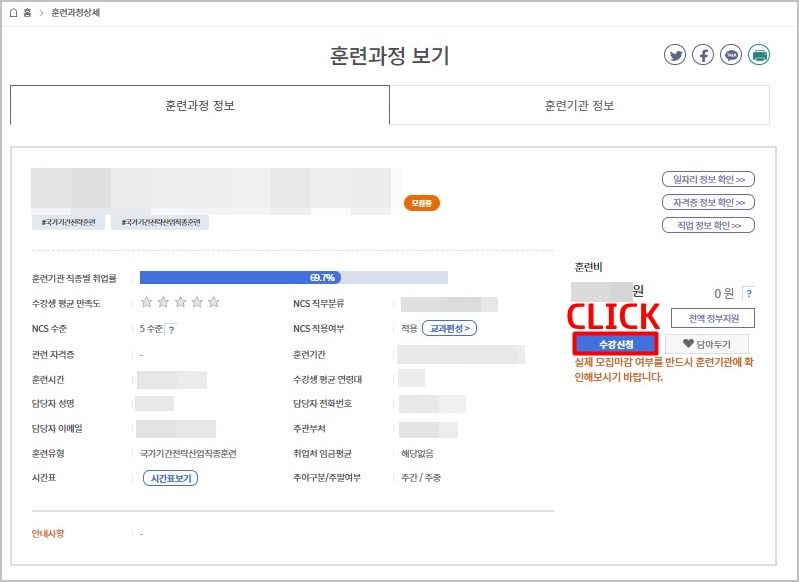Open the help icon beside 0 원

[x=749, y=294]
